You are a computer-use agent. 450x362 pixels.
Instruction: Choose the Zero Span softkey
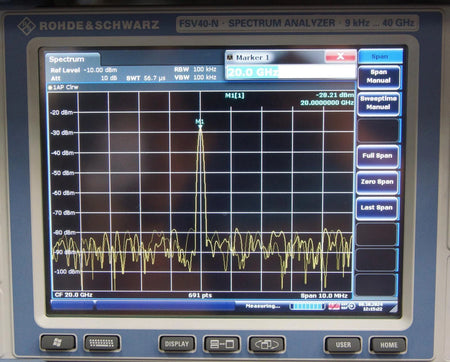point(377,182)
